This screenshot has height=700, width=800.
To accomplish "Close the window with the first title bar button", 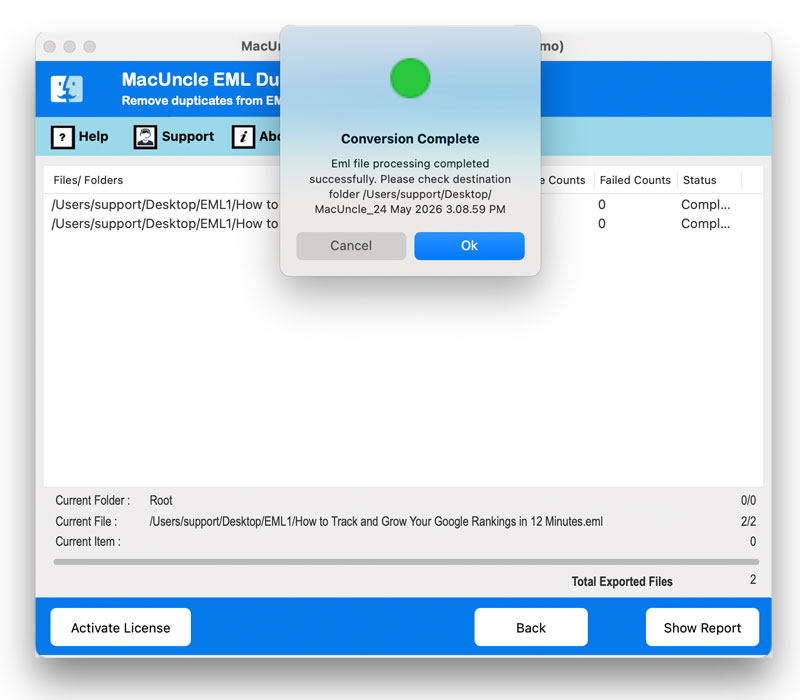I will pos(49,46).
